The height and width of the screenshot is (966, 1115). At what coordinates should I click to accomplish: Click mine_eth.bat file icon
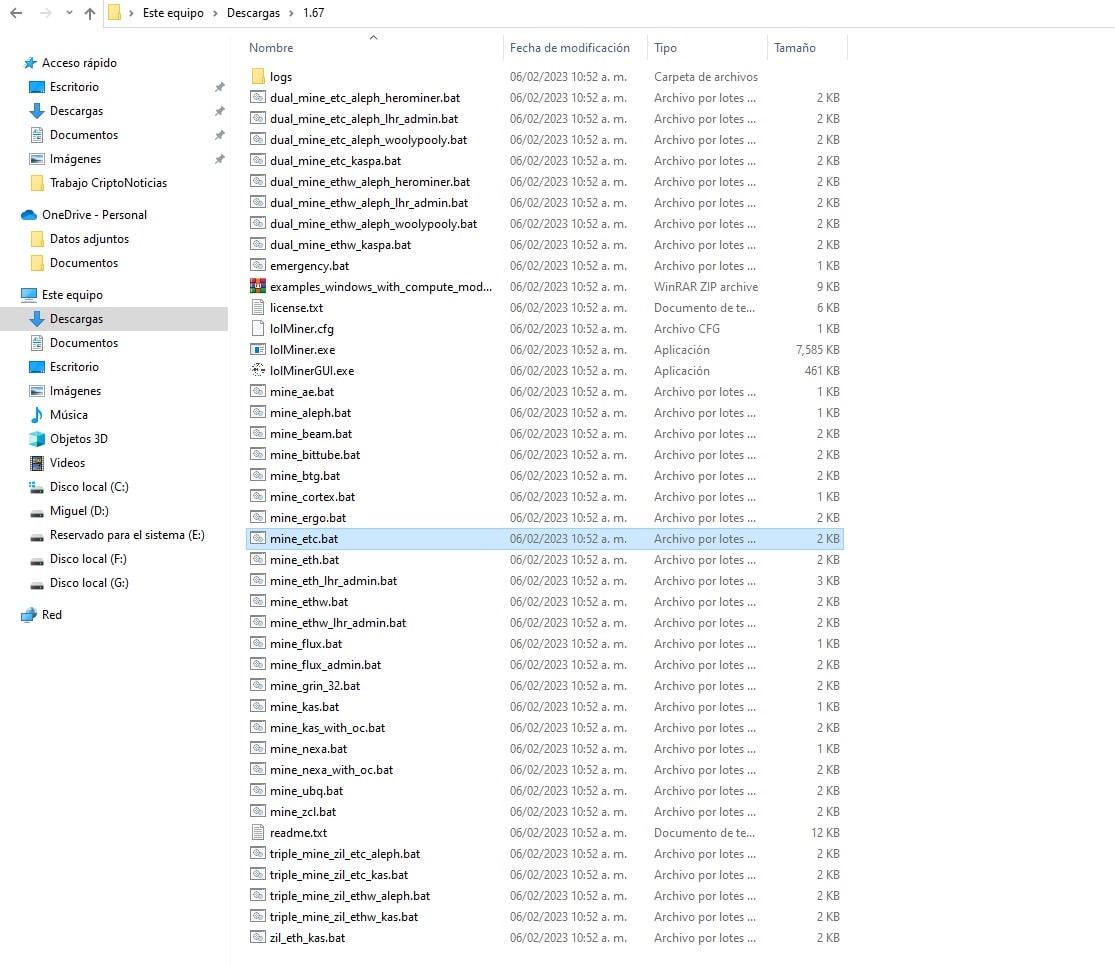pyautogui.click(x=258, y=560)
